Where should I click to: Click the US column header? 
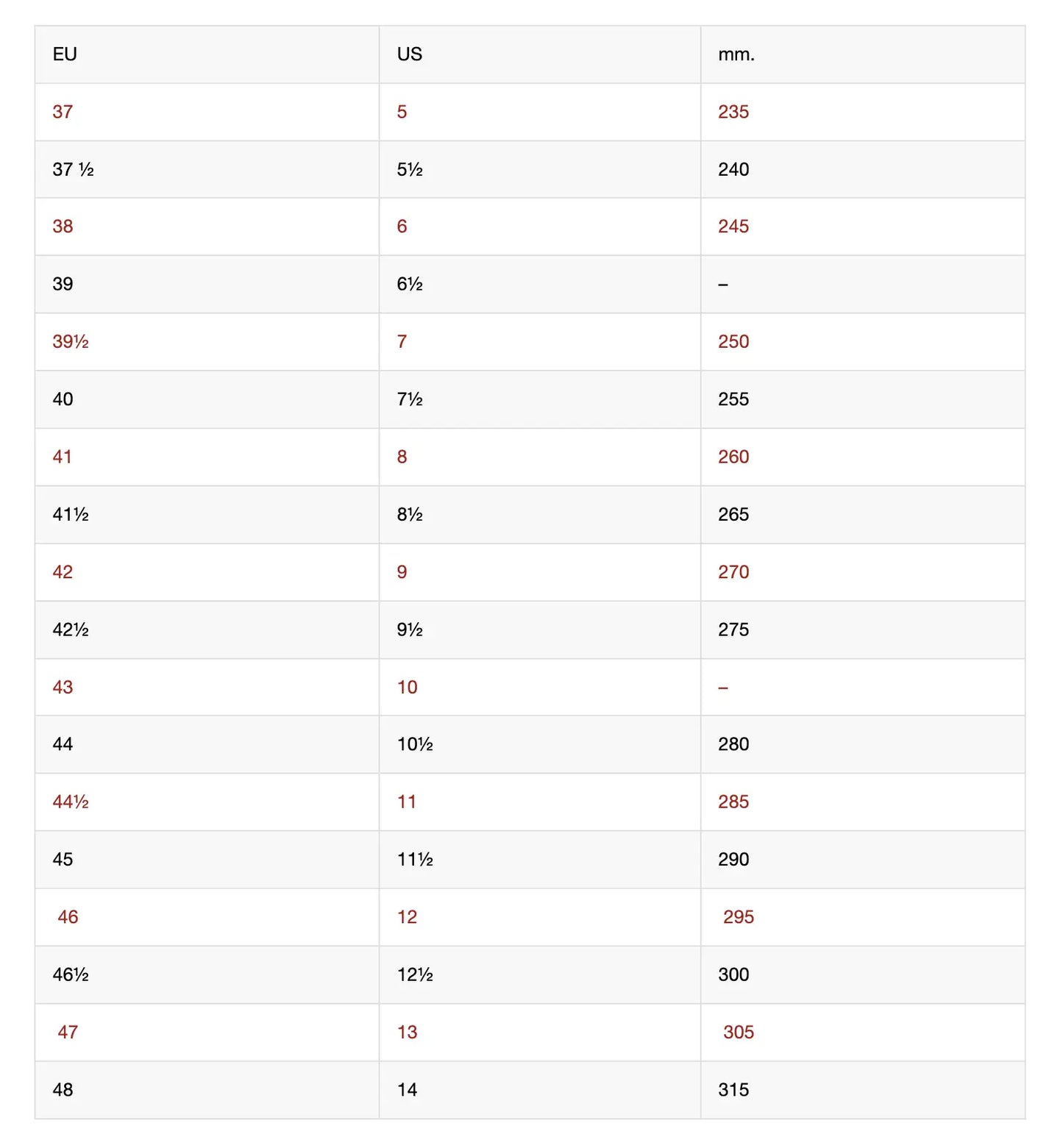[x=409, y=54]
